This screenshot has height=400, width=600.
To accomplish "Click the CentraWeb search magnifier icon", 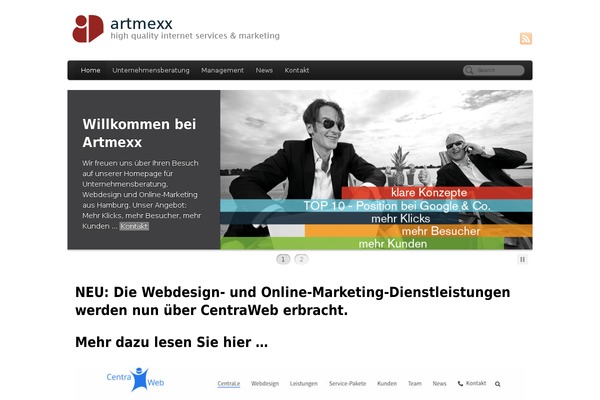I will coord(497,384).
